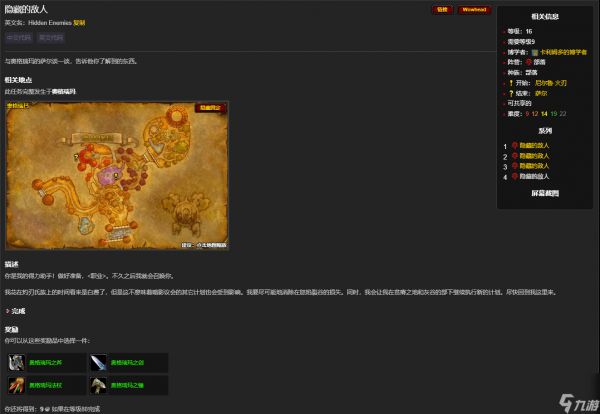Click the green difficulty value 19
Screen dimensions: 600x414
(554, 114)
